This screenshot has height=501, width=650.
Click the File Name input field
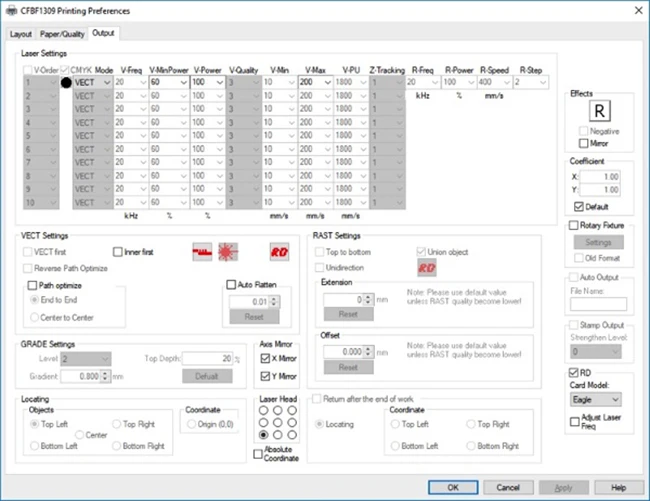599,304
